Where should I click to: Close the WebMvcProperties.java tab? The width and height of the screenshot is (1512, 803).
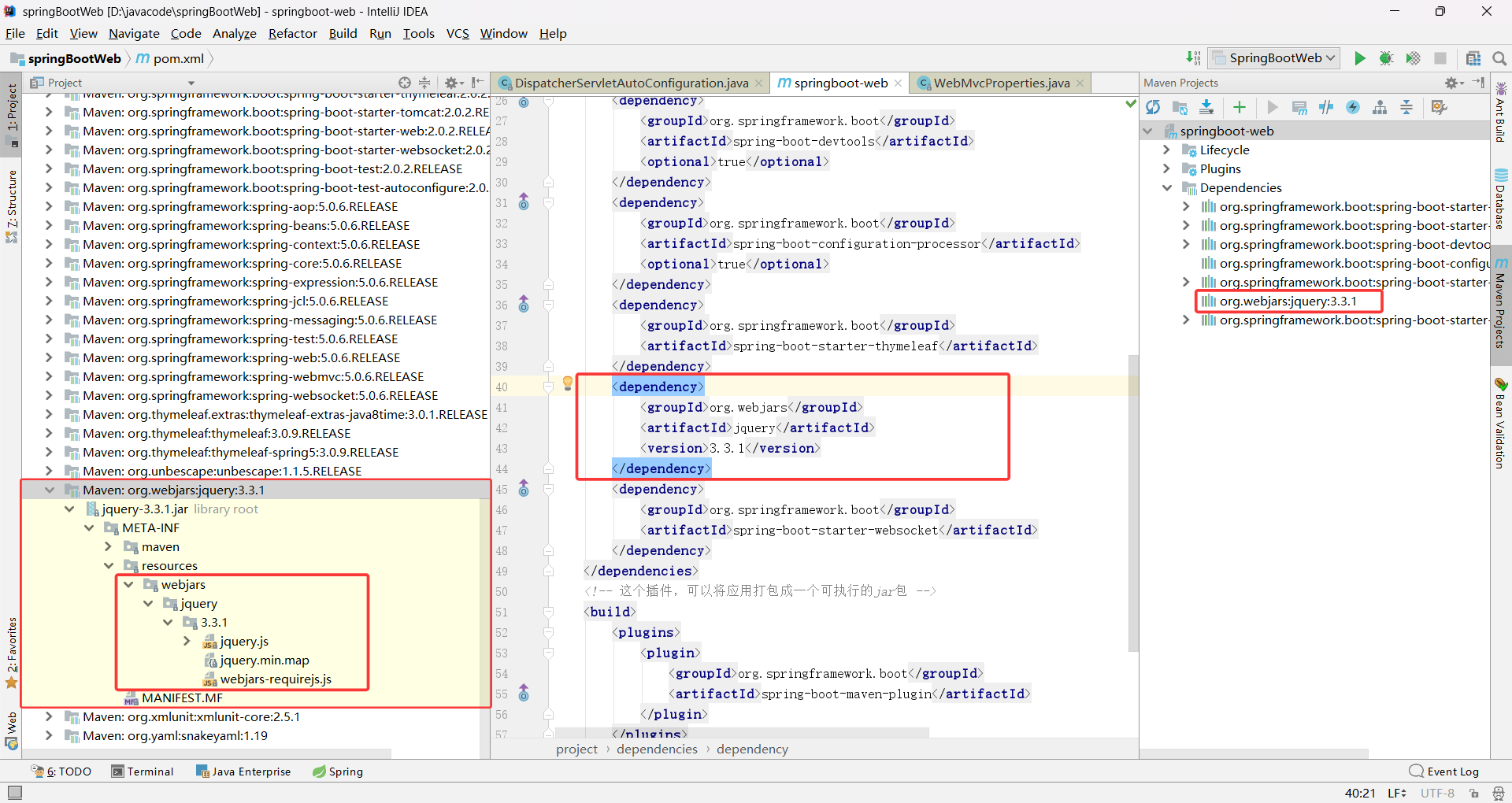click(1080, 83)
